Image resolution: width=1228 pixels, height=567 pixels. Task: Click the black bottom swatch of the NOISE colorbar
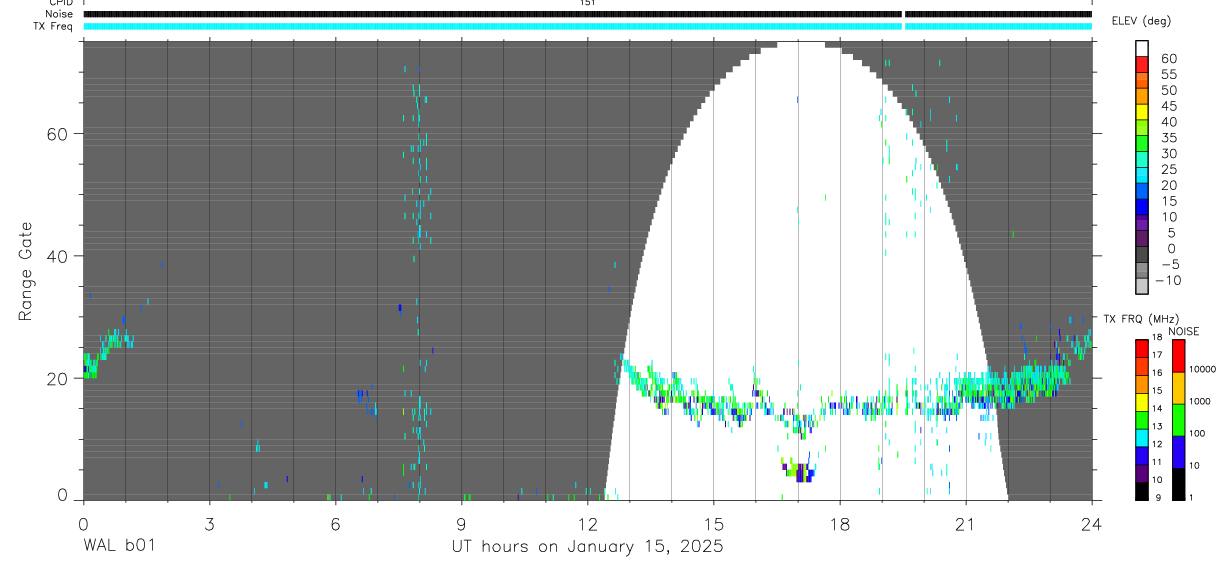pyautogui.click(x=1179, y=484)
